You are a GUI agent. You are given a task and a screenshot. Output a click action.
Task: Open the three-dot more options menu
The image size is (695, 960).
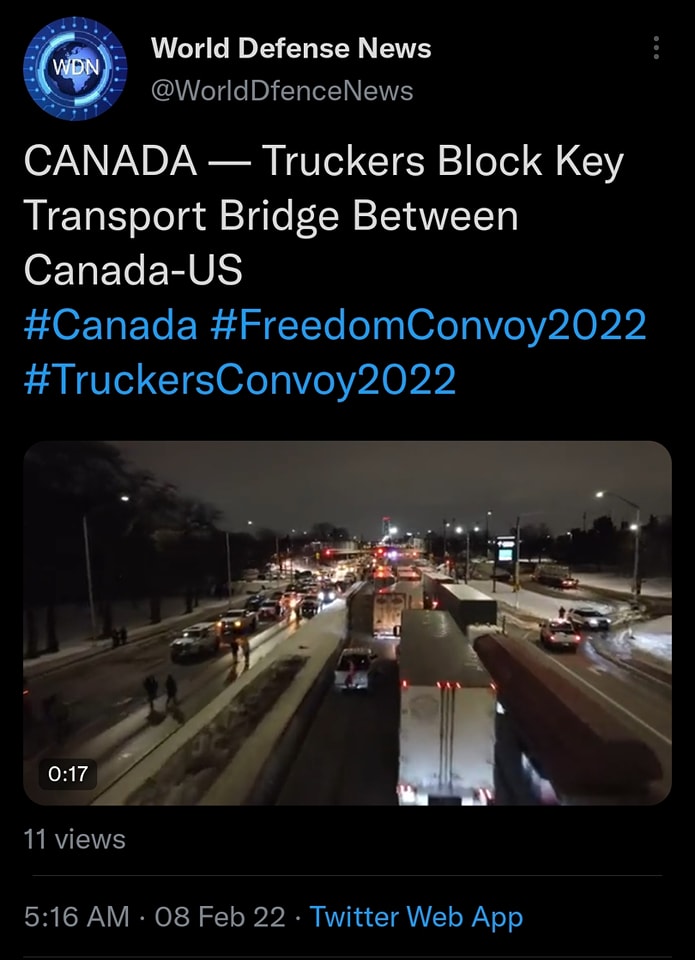(656, 48)
